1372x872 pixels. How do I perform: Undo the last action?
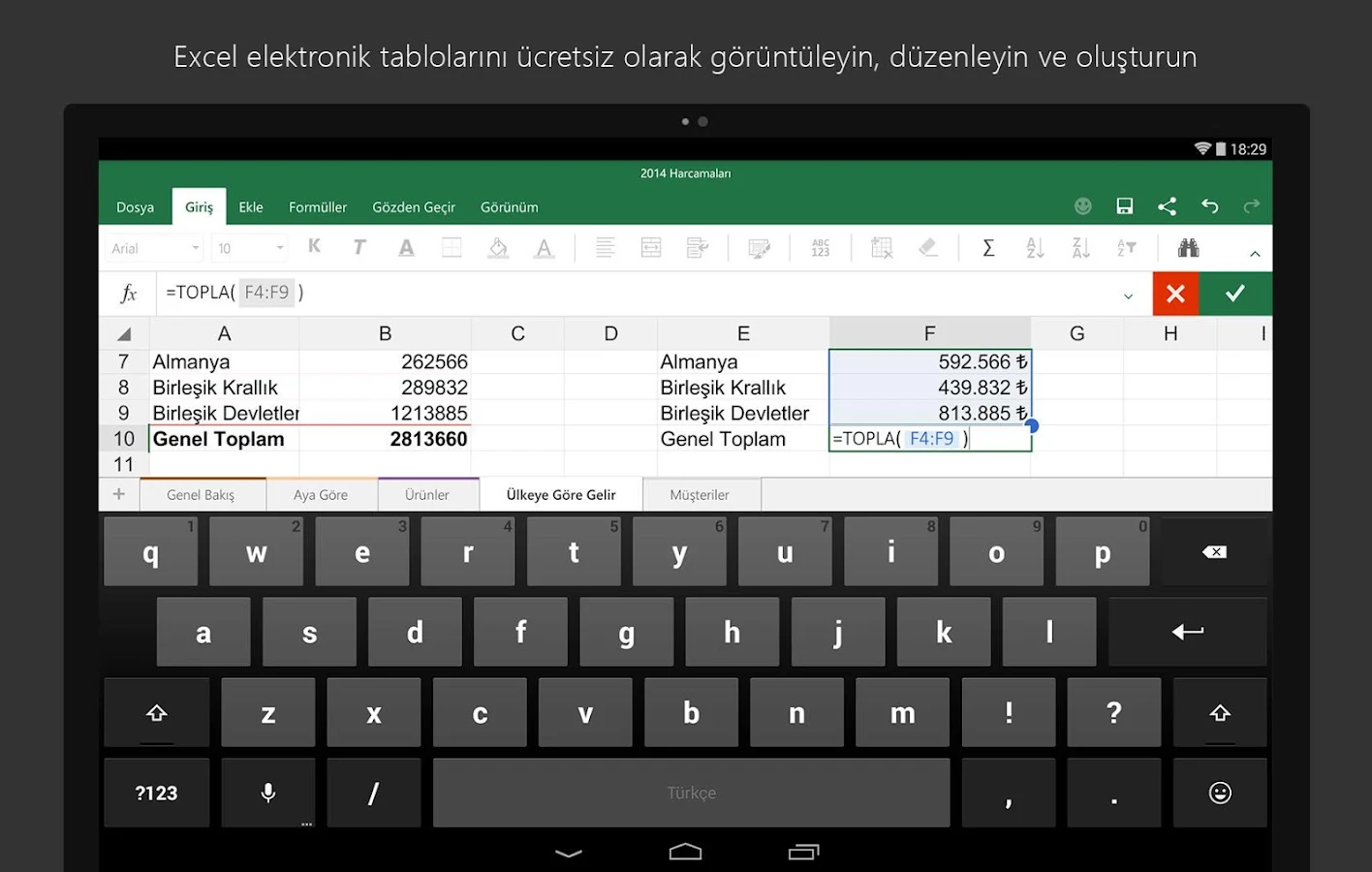1209,205
